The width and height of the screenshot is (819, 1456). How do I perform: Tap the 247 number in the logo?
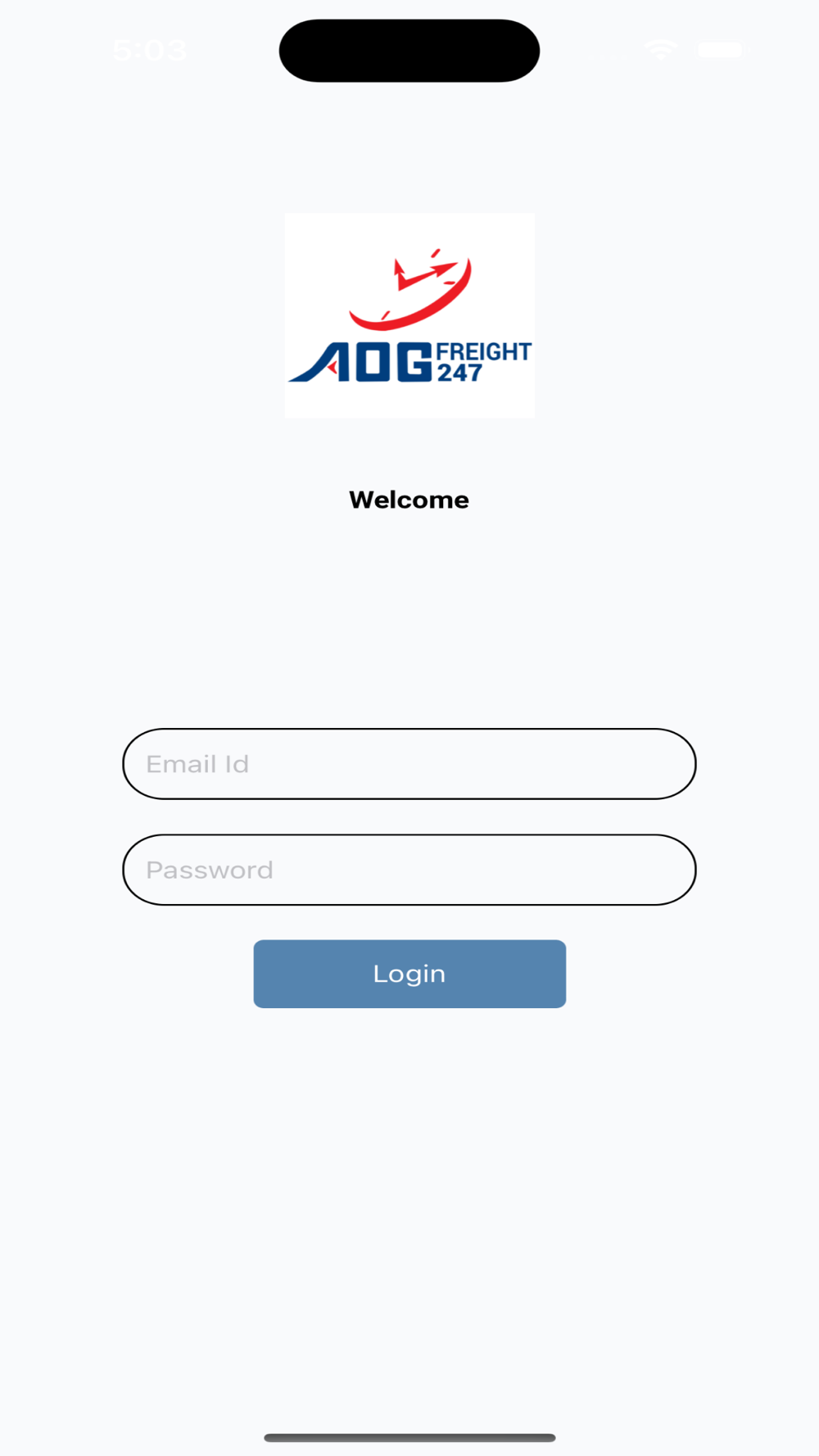(x=459, y=373)
